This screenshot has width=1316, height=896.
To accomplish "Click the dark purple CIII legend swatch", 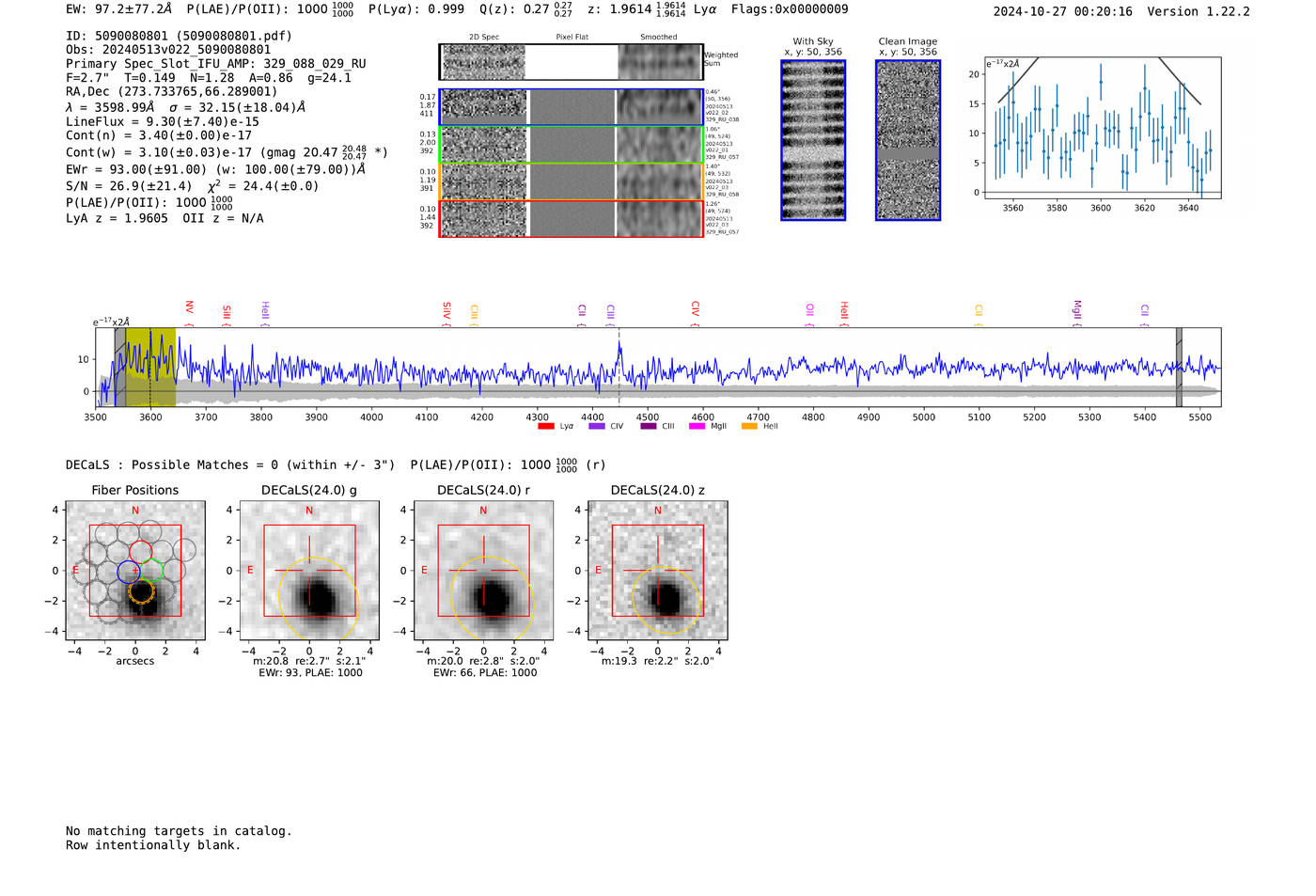I will (x=649, y=427).
